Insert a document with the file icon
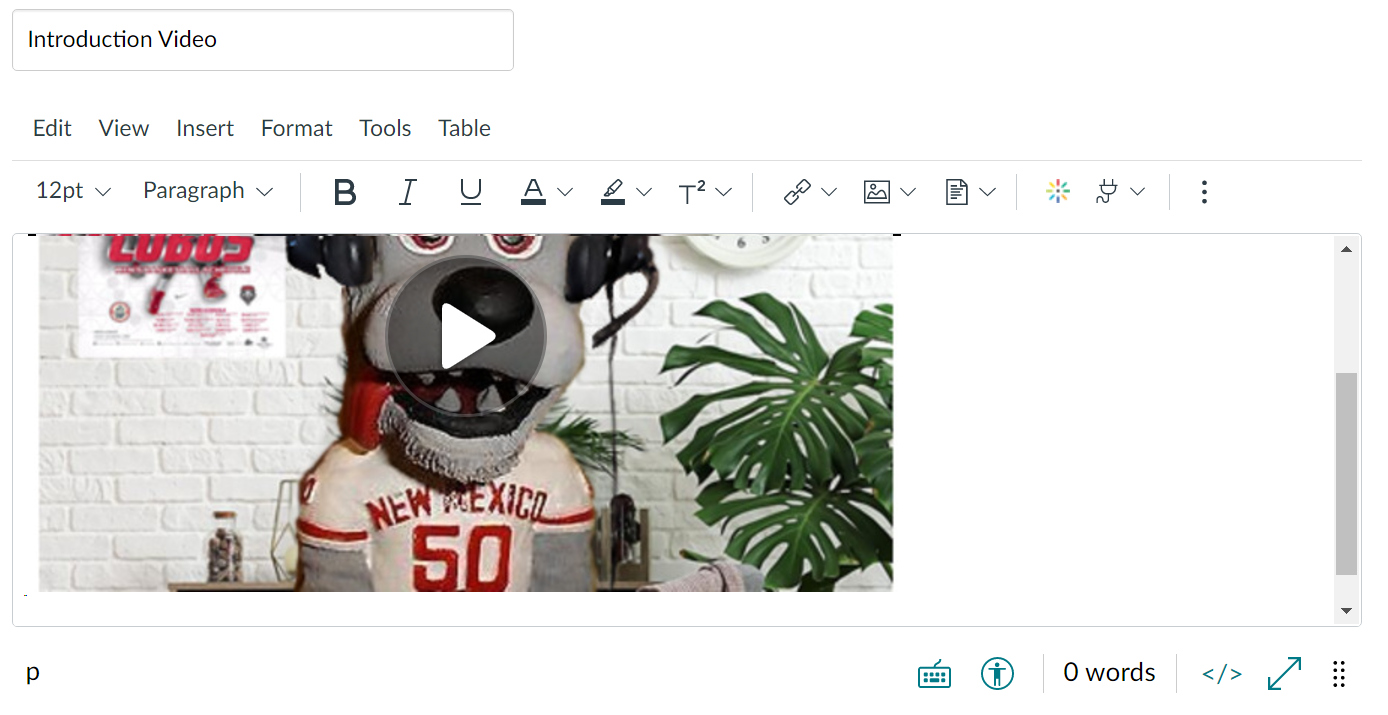 pyautogui.click(x=957, y=191)
